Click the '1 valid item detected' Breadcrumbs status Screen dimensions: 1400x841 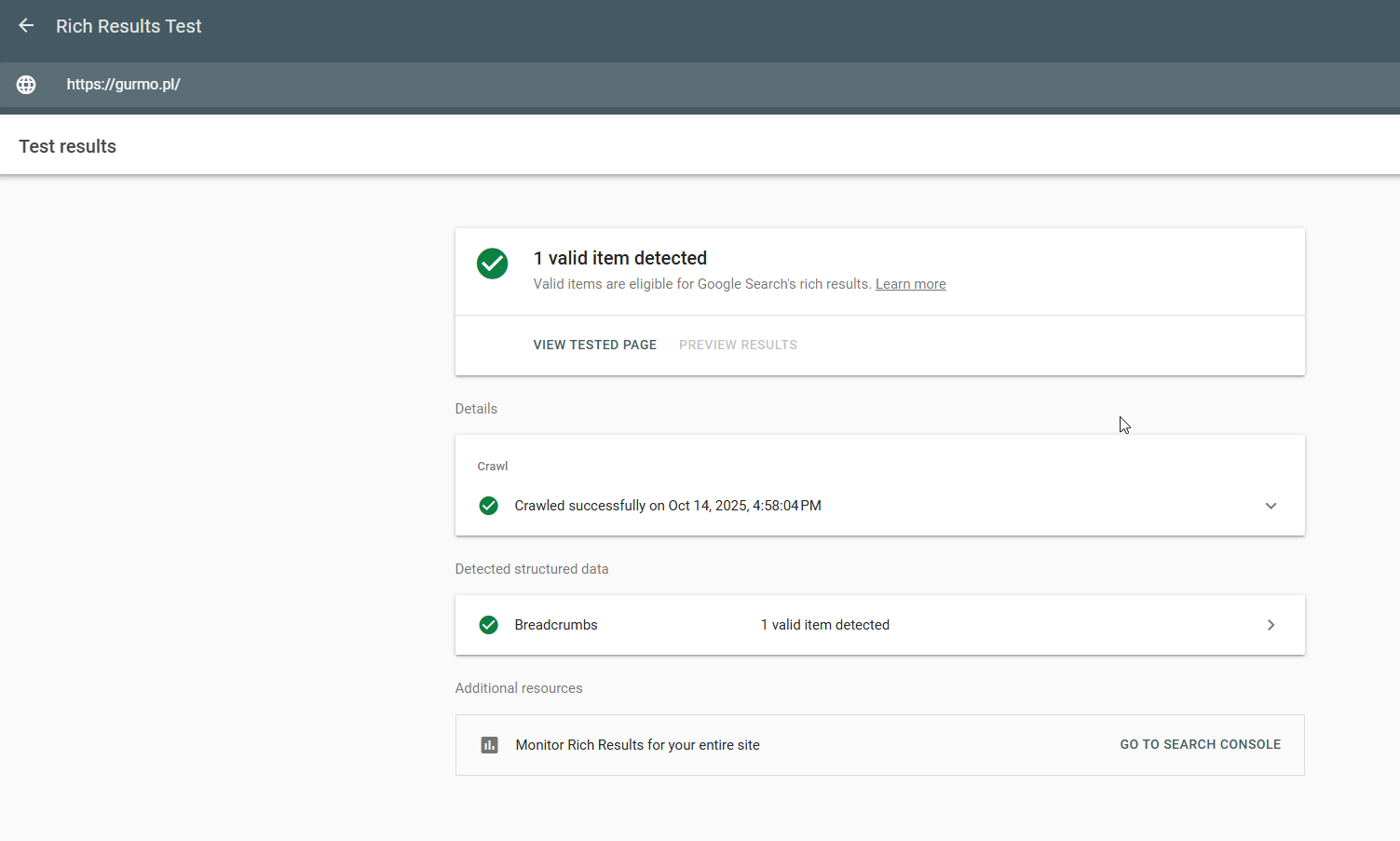click(x=825, y=625)
